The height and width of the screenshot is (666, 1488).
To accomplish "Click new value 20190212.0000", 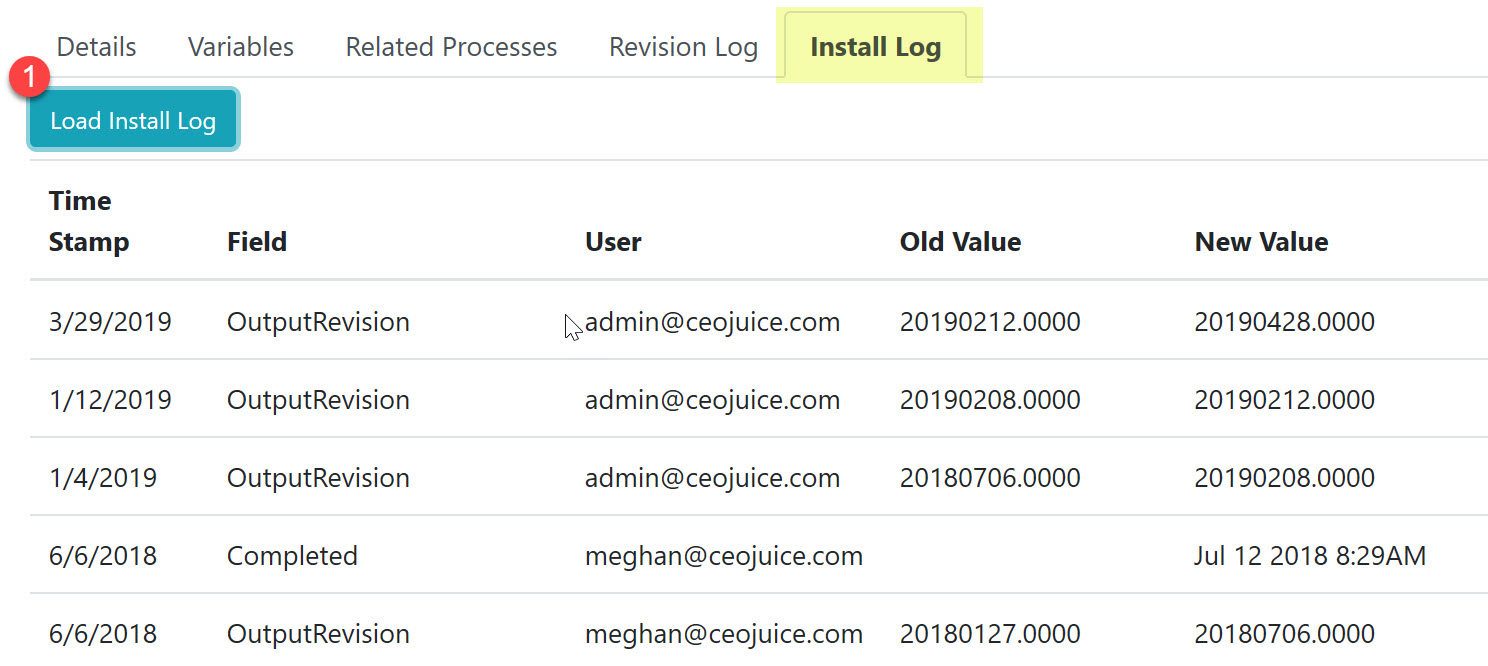I will point(1284,400).
